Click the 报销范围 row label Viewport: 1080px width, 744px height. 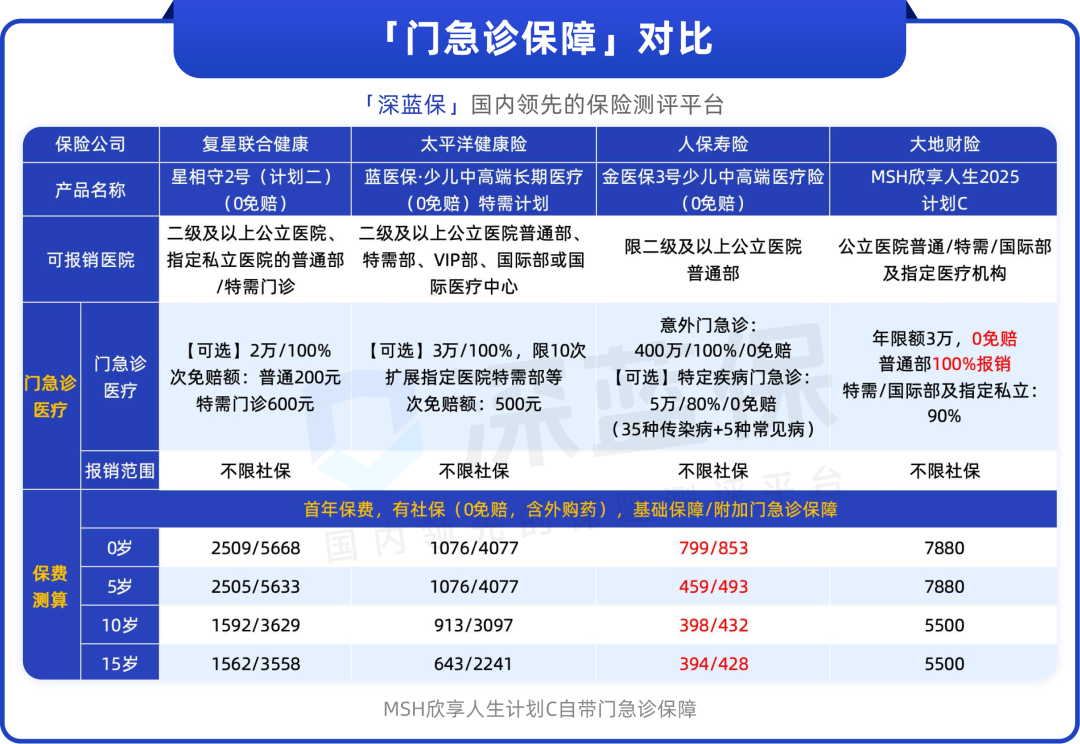[120, 471]
